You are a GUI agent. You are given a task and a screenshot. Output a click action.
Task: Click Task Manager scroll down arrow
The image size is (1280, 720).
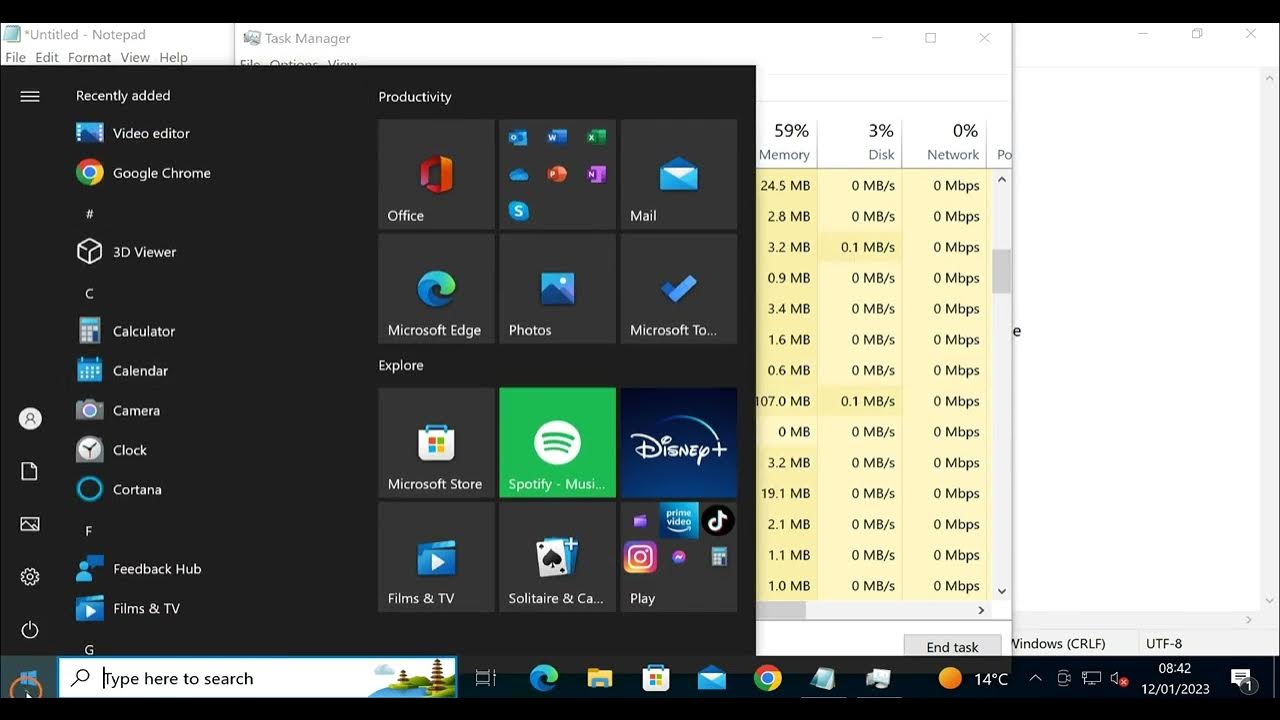[x=1002, y=591]
